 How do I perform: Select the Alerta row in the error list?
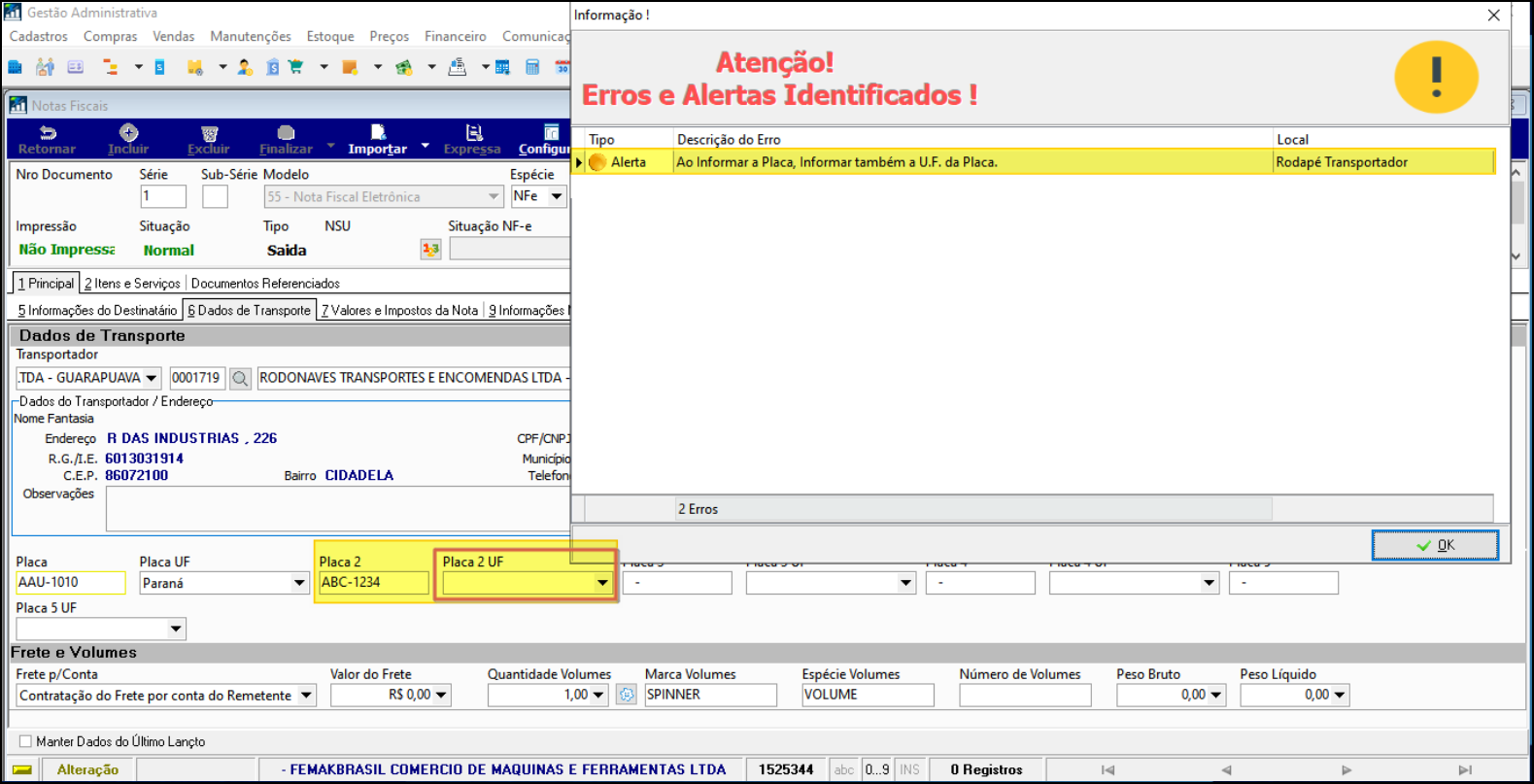point(1034,162)
